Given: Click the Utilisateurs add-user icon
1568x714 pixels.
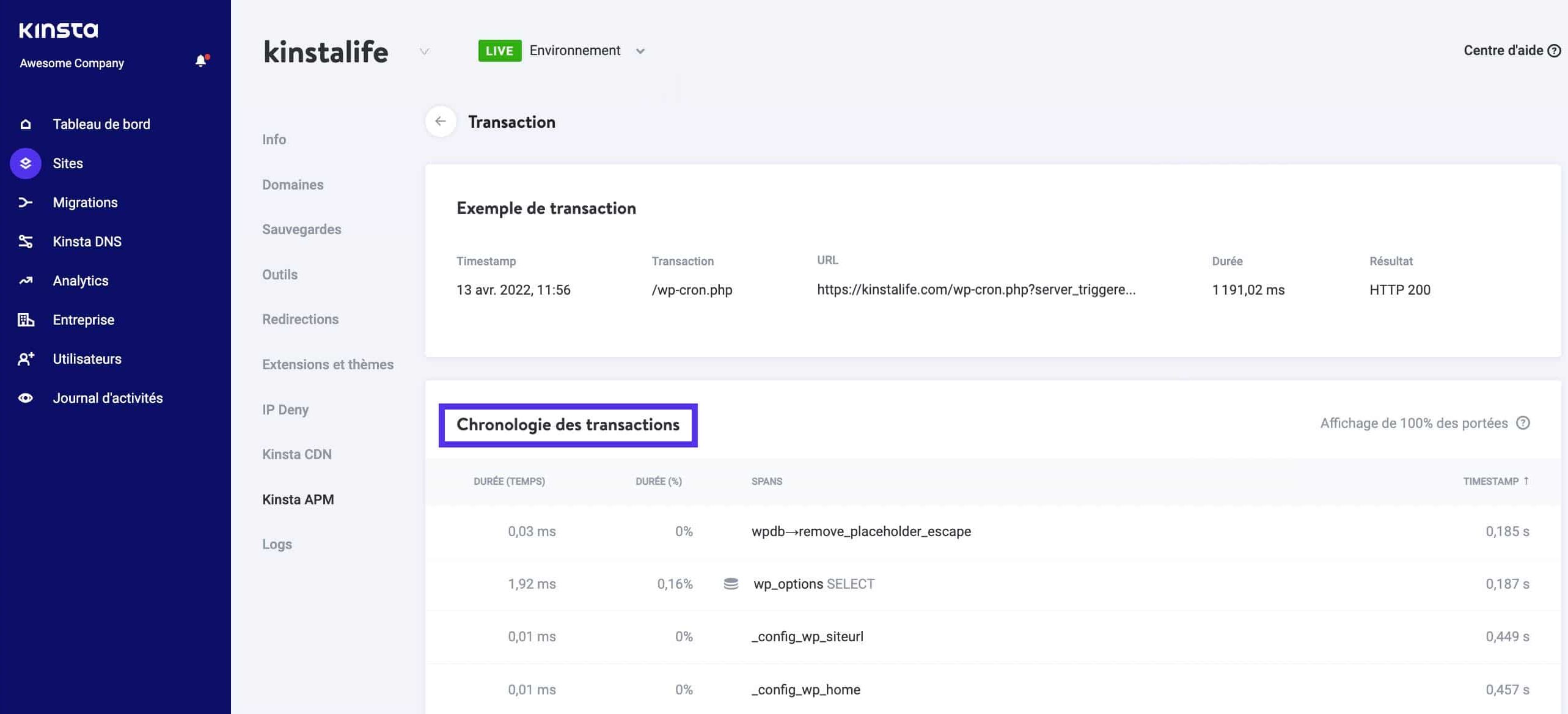Looking at the screenshot, I should pyautogui.click(x=26, y=359).
